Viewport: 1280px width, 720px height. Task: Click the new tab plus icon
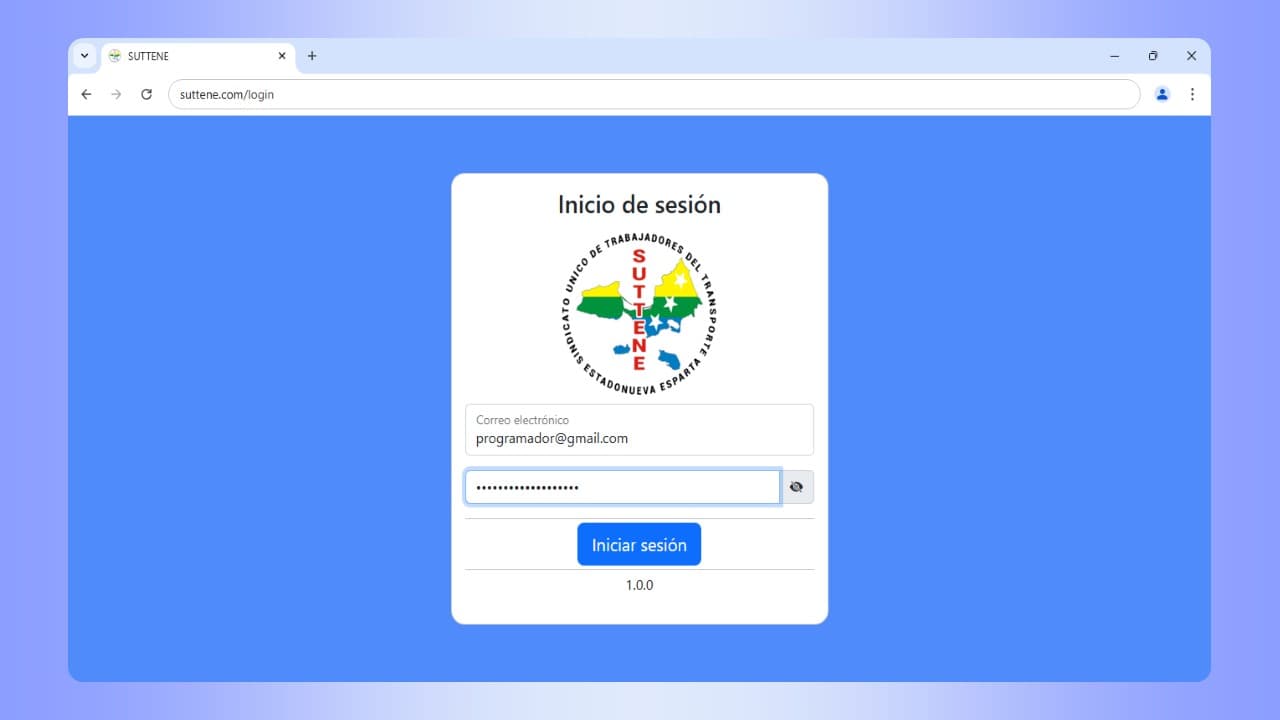click(x=312, y=56)
